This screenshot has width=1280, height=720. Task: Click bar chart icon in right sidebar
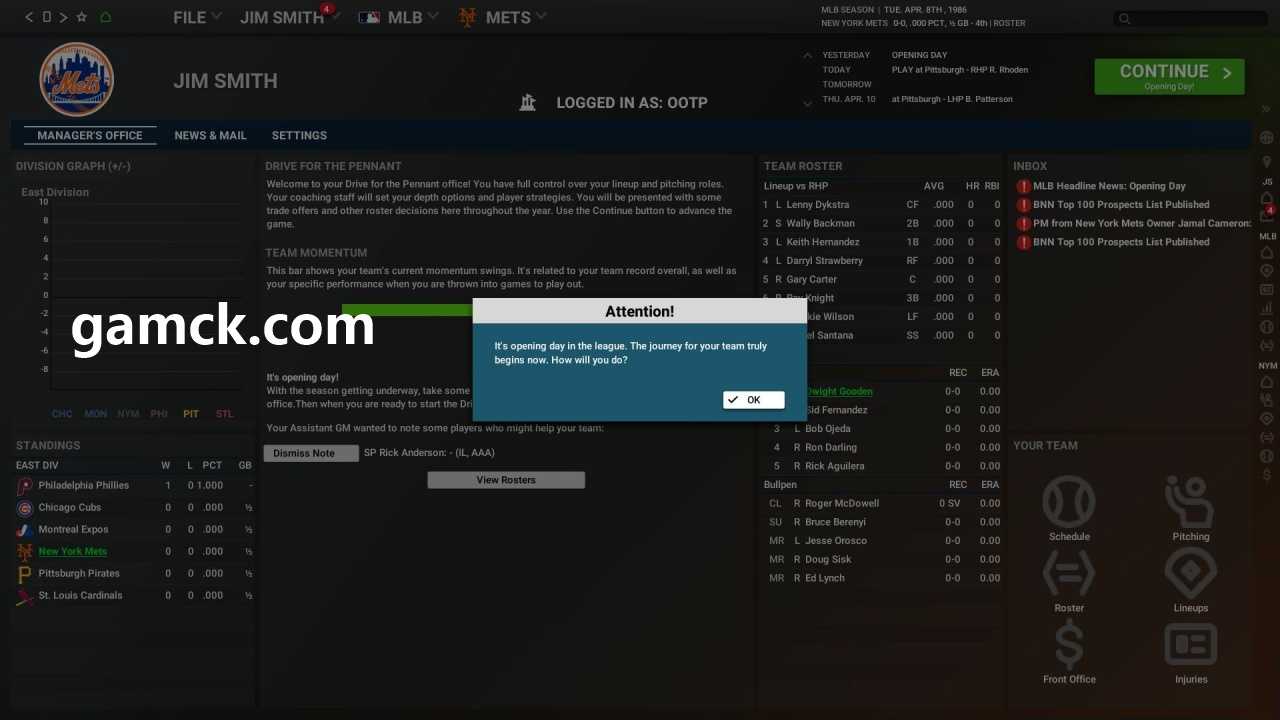click(1267, 308)
